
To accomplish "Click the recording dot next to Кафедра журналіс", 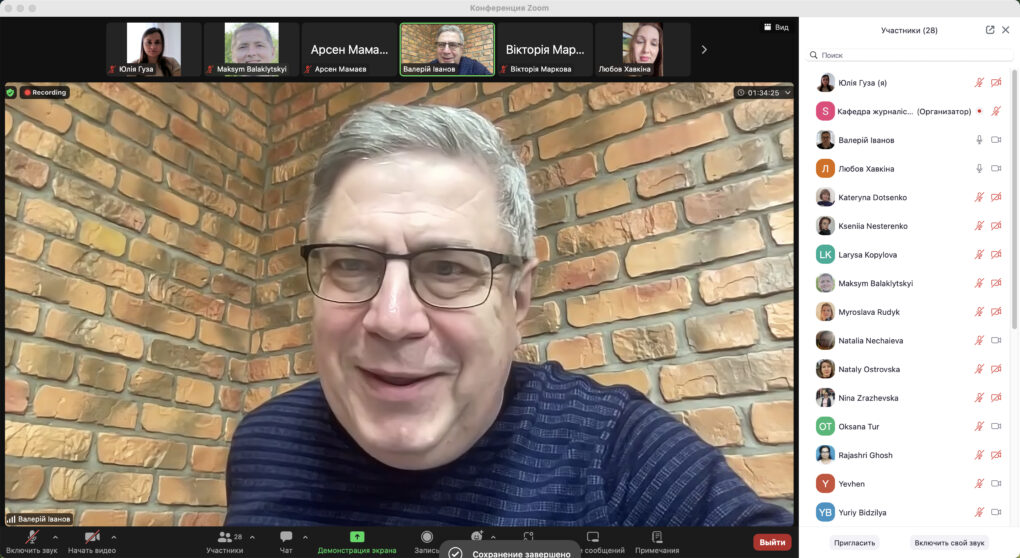I will [x=979, y=111].
